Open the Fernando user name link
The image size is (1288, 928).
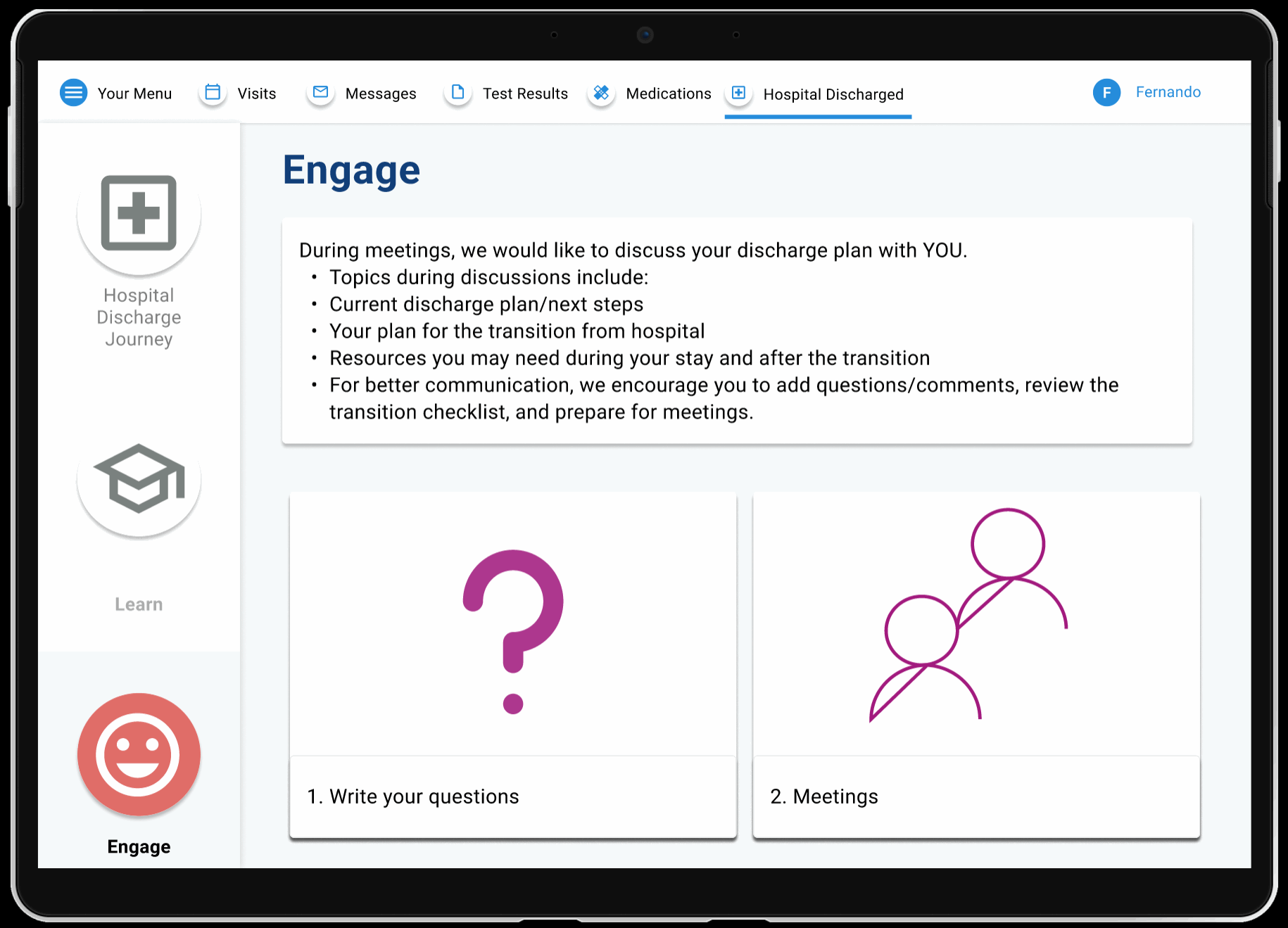1168,92
